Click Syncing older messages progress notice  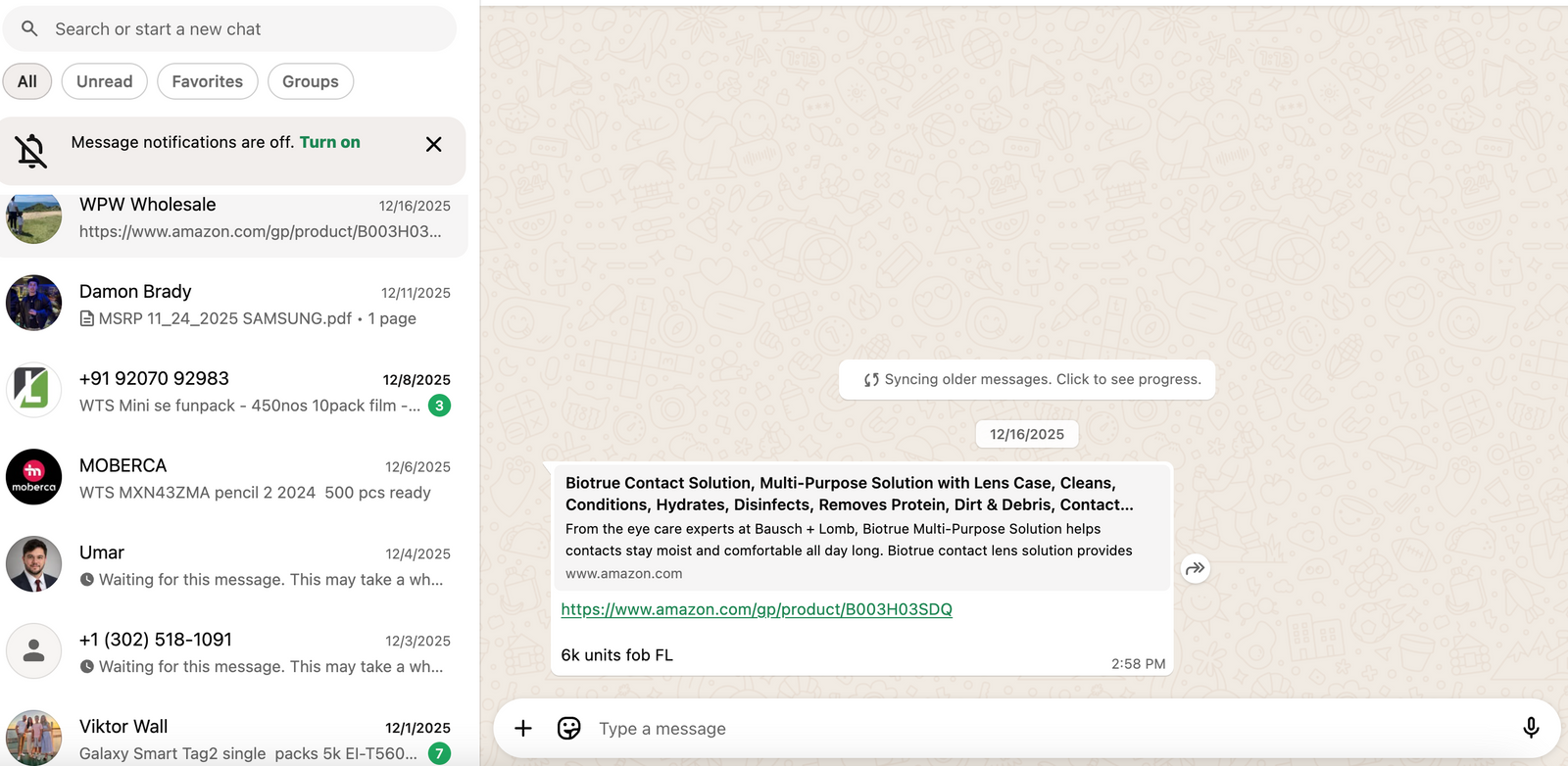coord(1027,380)
